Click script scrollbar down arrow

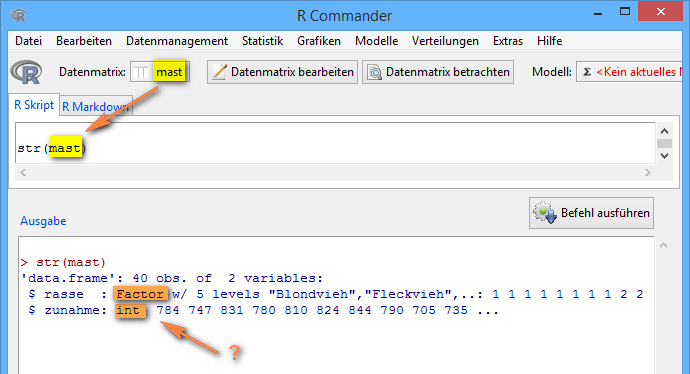[664, 156]
